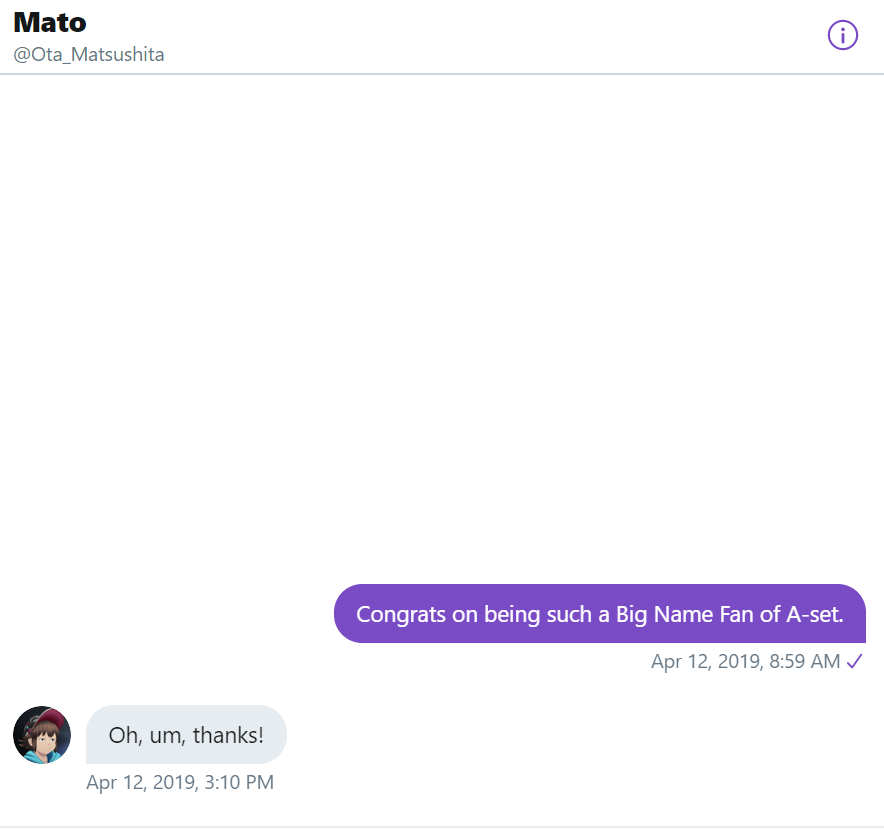This screenshot has height=829, width=884.
Task: Open the conversation info icon
Action: coord(842,35)
